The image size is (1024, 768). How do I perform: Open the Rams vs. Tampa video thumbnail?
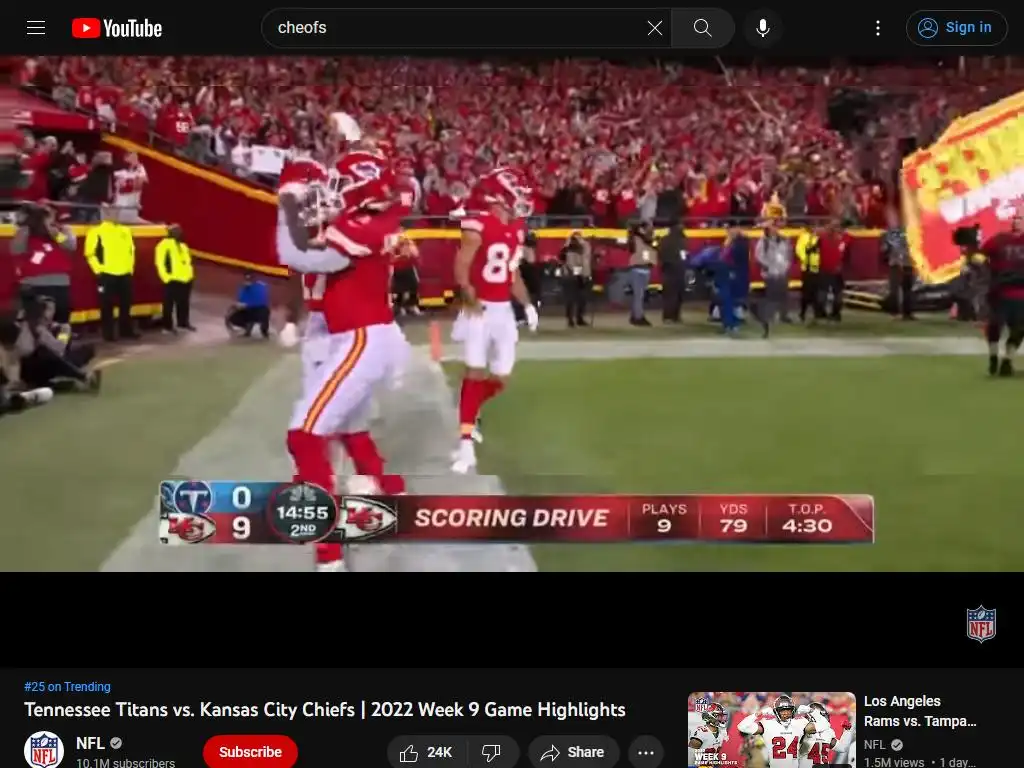coord(771,729)
